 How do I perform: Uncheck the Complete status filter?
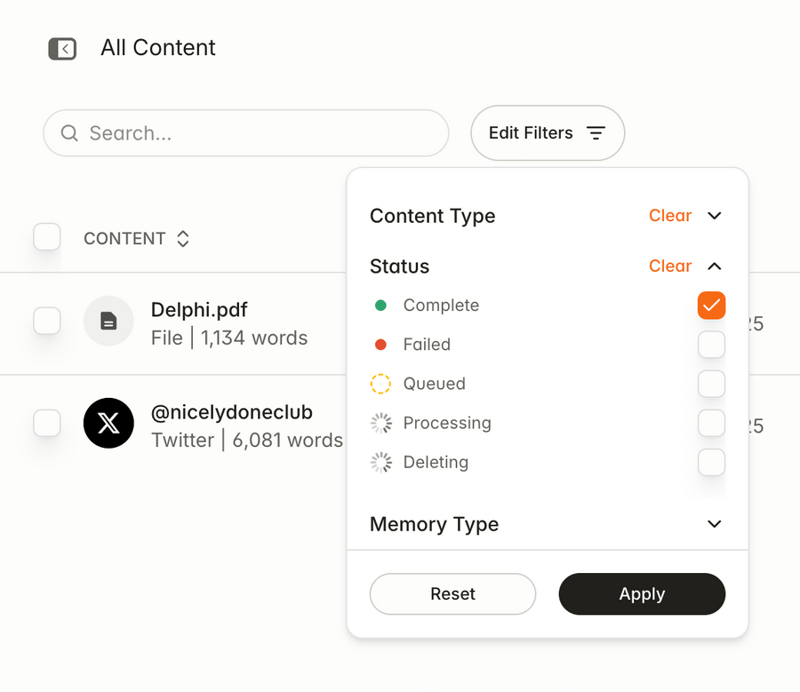711,305
